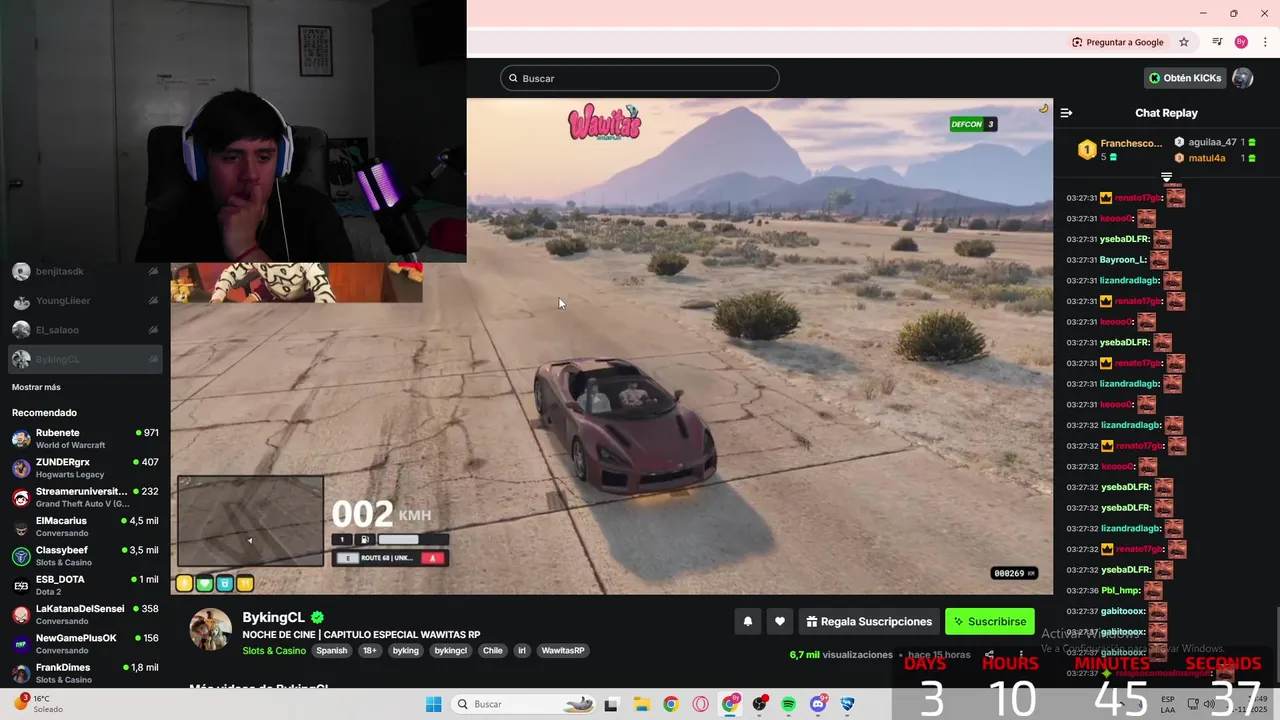This screenshot has height=720, width=1280.
Task: Open Kick user avatar menu
Action: click(1242, 78)
